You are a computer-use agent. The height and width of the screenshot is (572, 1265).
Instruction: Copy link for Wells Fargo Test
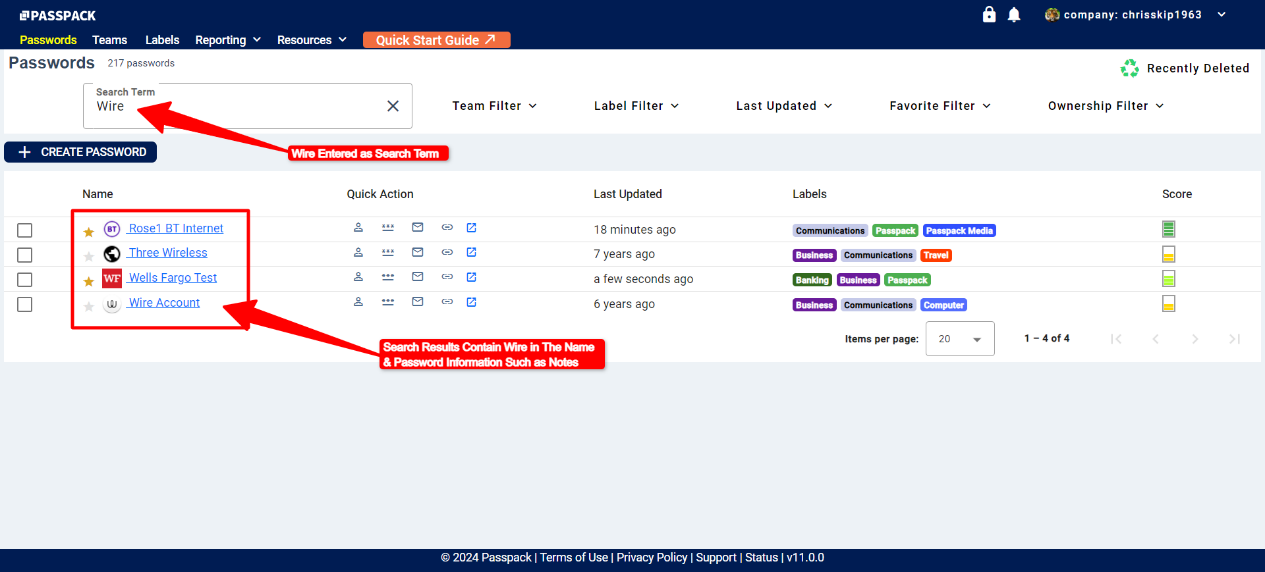pyautogui.click(x=447, y=278)
